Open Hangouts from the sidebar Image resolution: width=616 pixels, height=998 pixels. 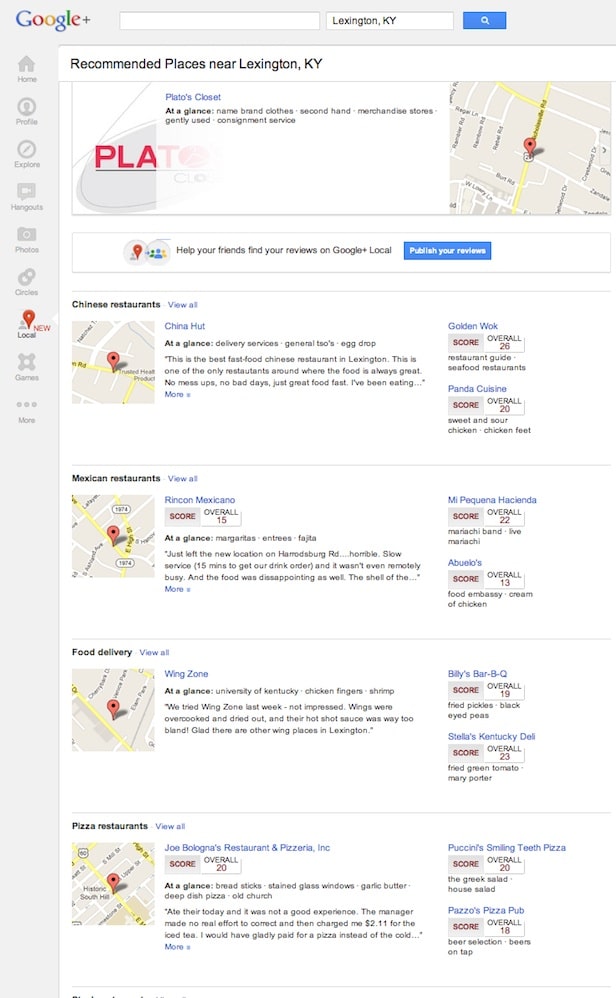pos(27,195)
